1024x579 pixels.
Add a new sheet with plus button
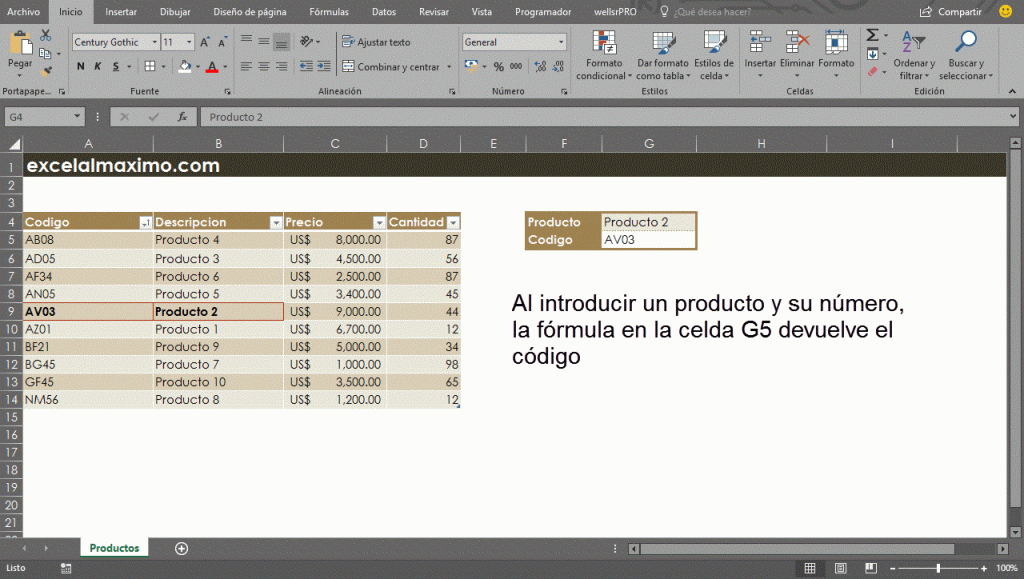click(181, 548)
